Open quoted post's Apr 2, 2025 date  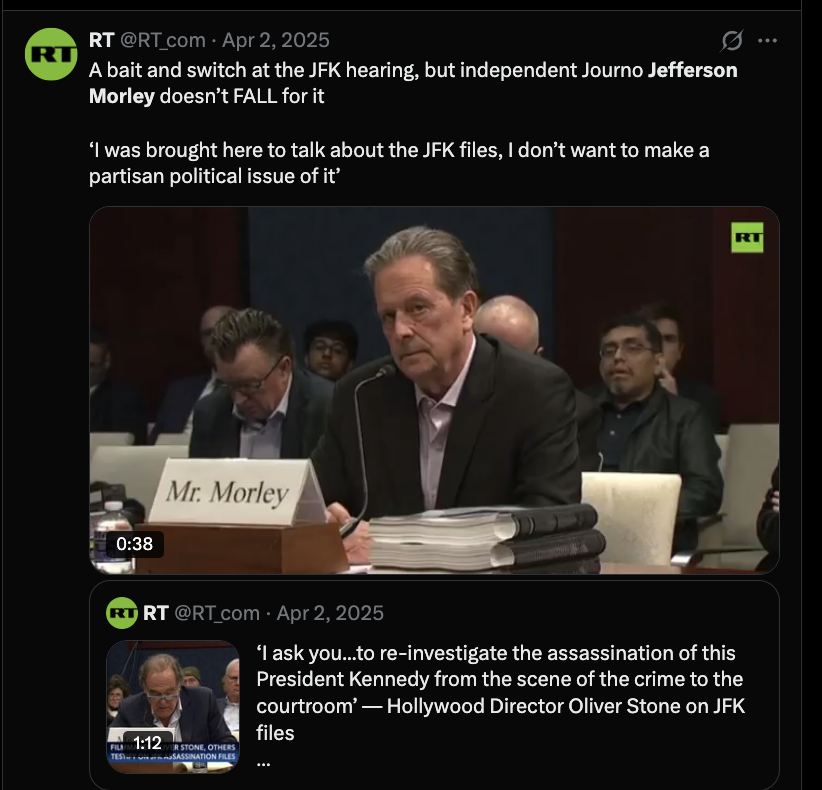330,613
